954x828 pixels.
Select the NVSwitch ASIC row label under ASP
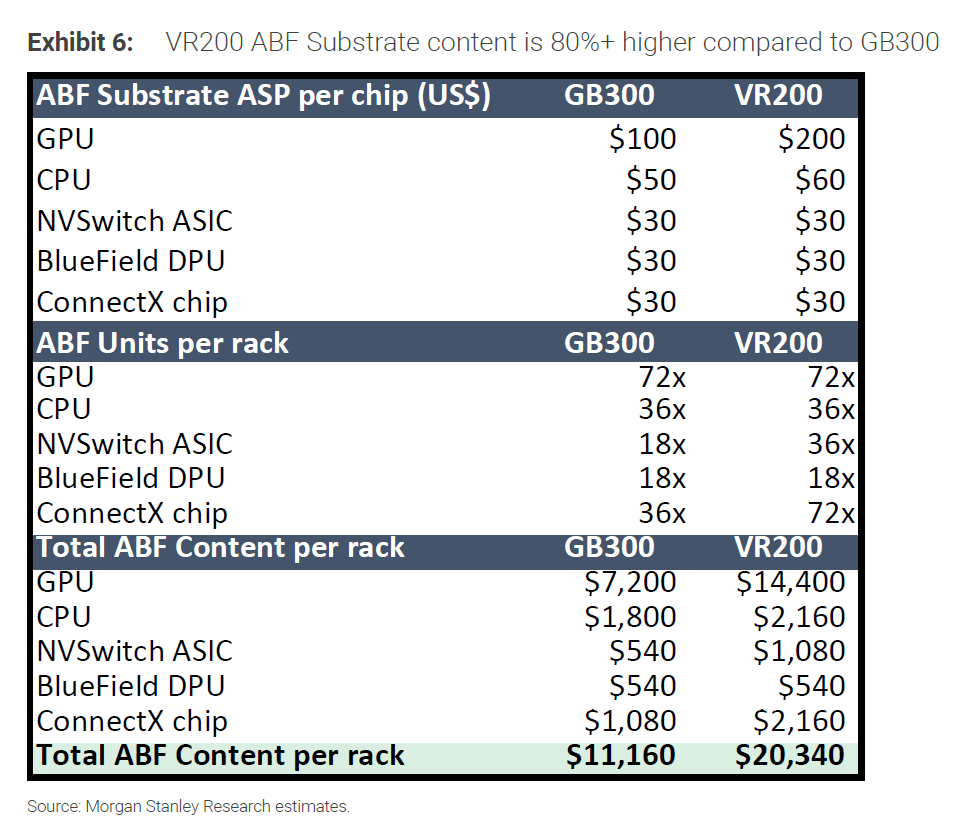tap(134, 221)
